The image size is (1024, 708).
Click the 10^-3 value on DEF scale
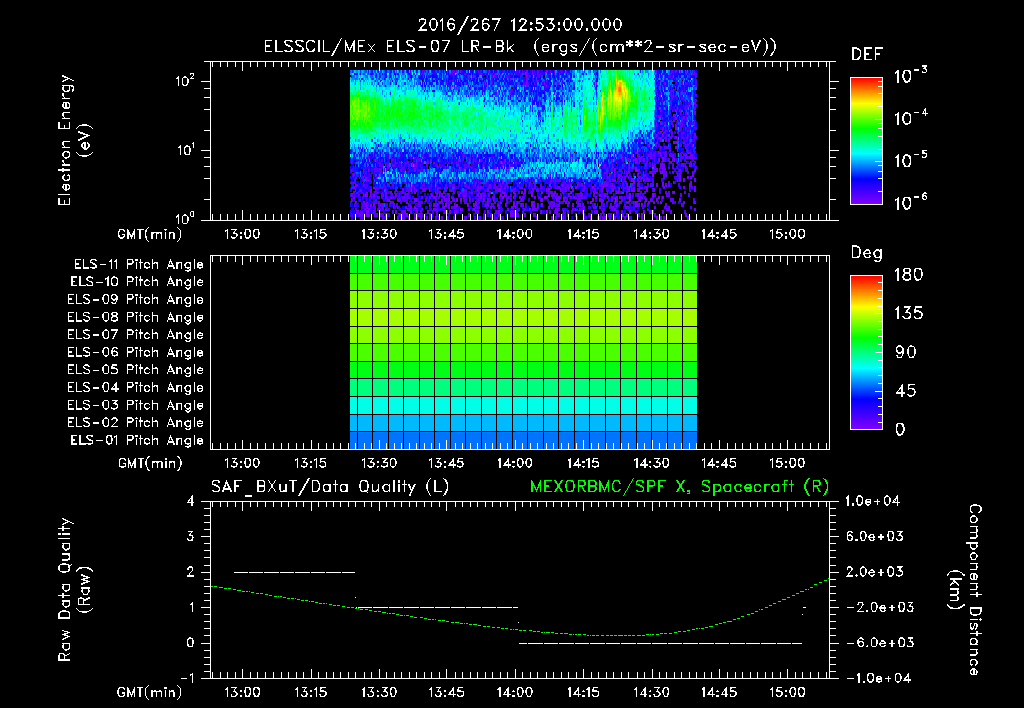point(910,76)
